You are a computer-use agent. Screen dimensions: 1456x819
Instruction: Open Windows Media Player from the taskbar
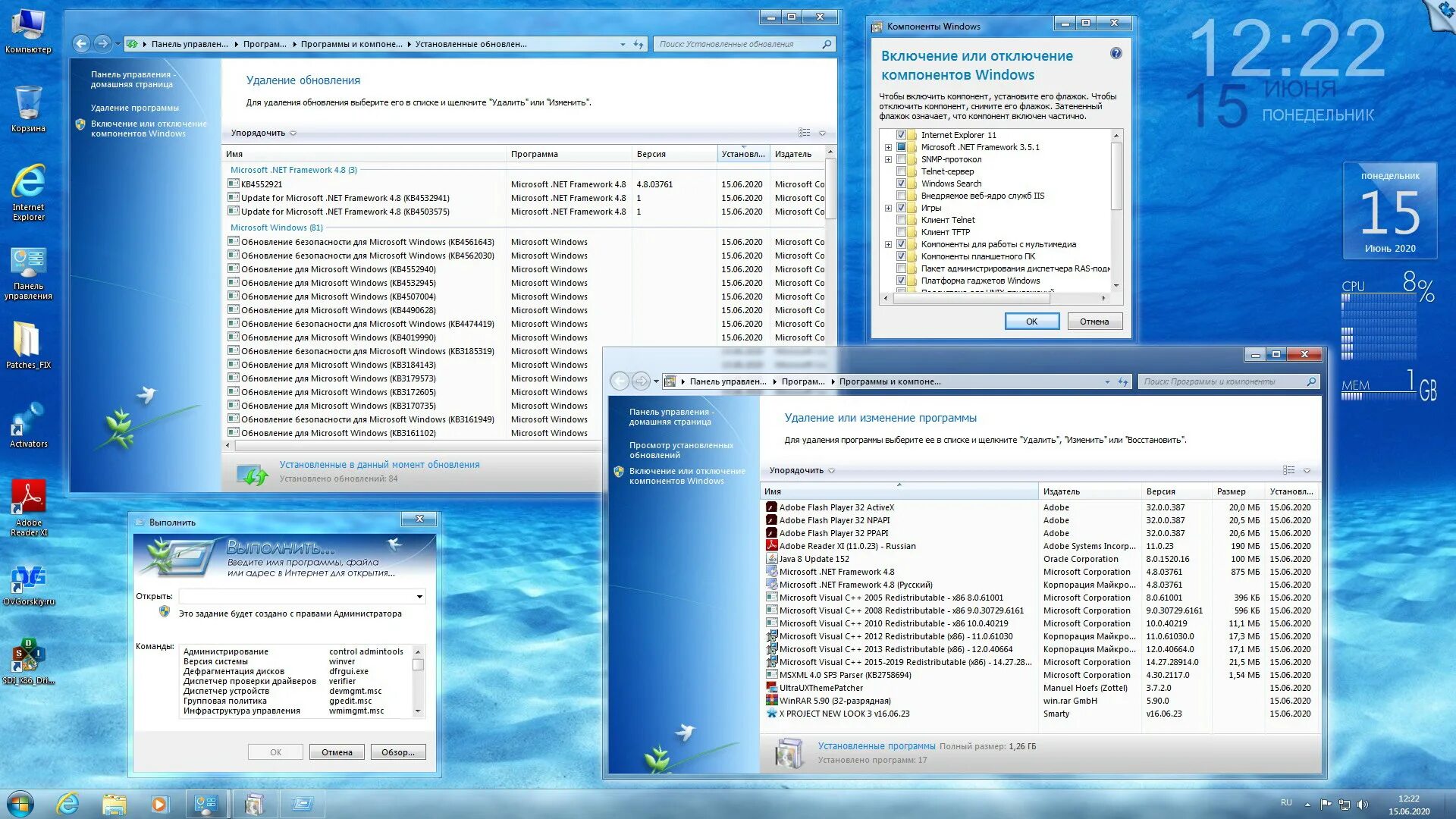tap(159, 804)
